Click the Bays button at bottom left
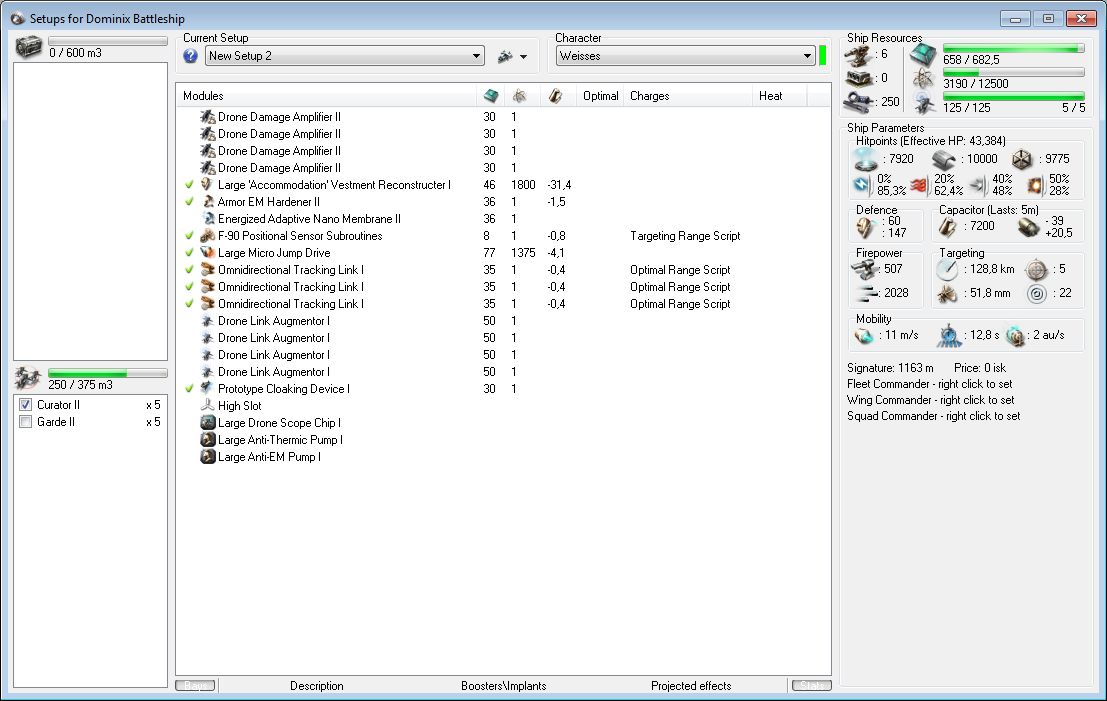Viewport: 1107px width, 701px height. [196, 685]
